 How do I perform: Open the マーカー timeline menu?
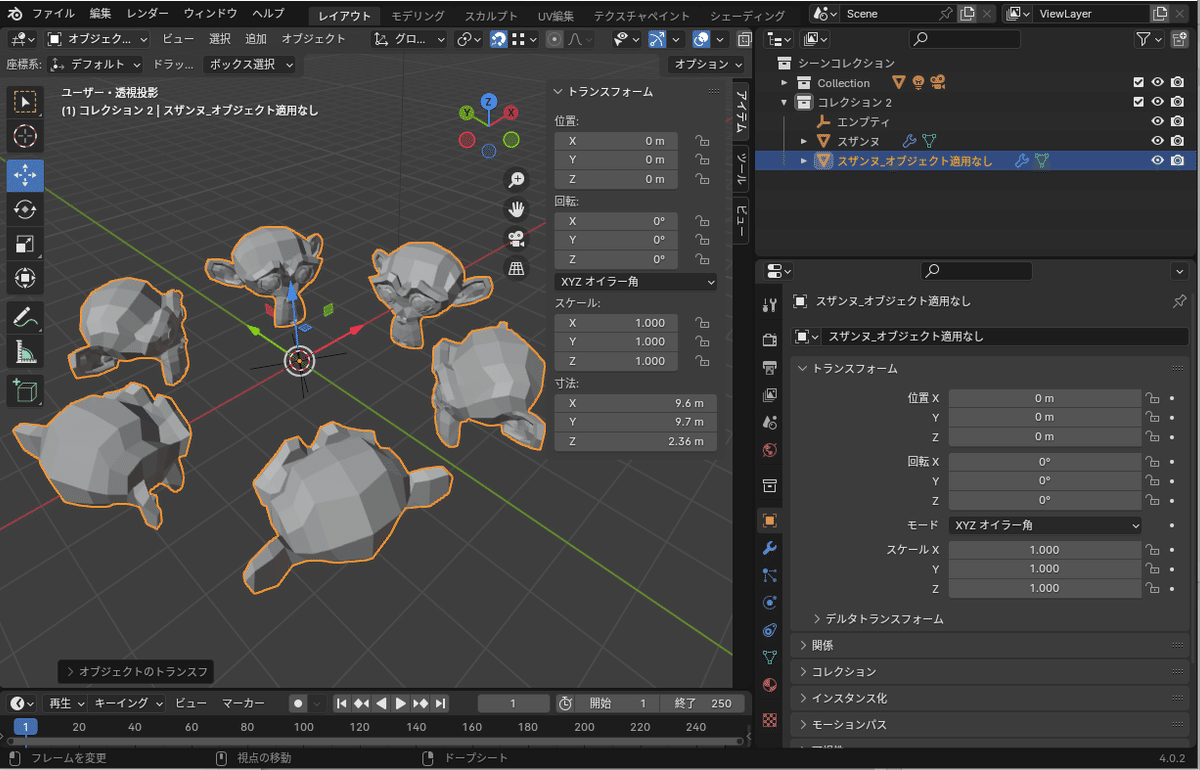[x=243, y=703]
